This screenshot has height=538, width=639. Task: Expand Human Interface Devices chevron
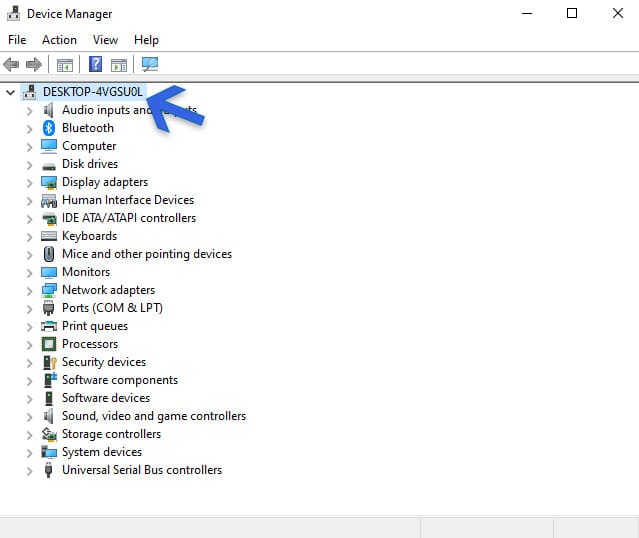(x=29, y=201)
